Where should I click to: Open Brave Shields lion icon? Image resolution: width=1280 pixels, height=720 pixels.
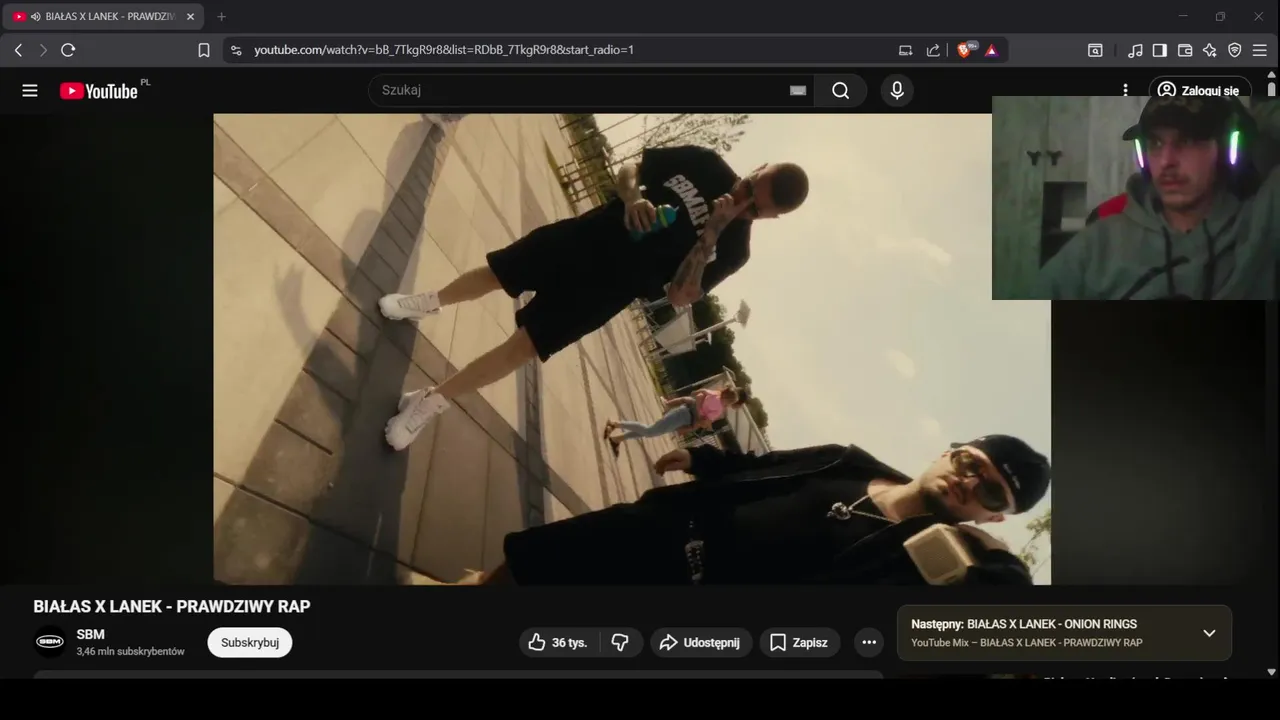point(966,50)
